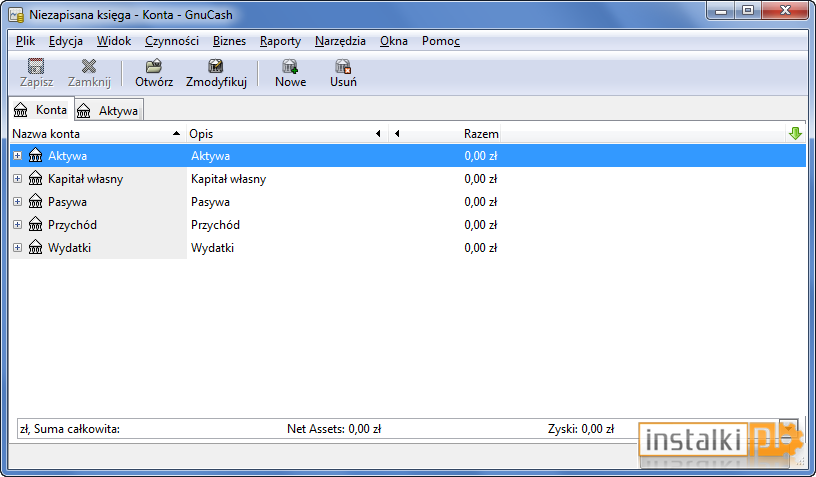Screen dimensions: 816x477
Task: Click Net Assets: 0,00 zł in summary bar
Action: tap(334, 429)
